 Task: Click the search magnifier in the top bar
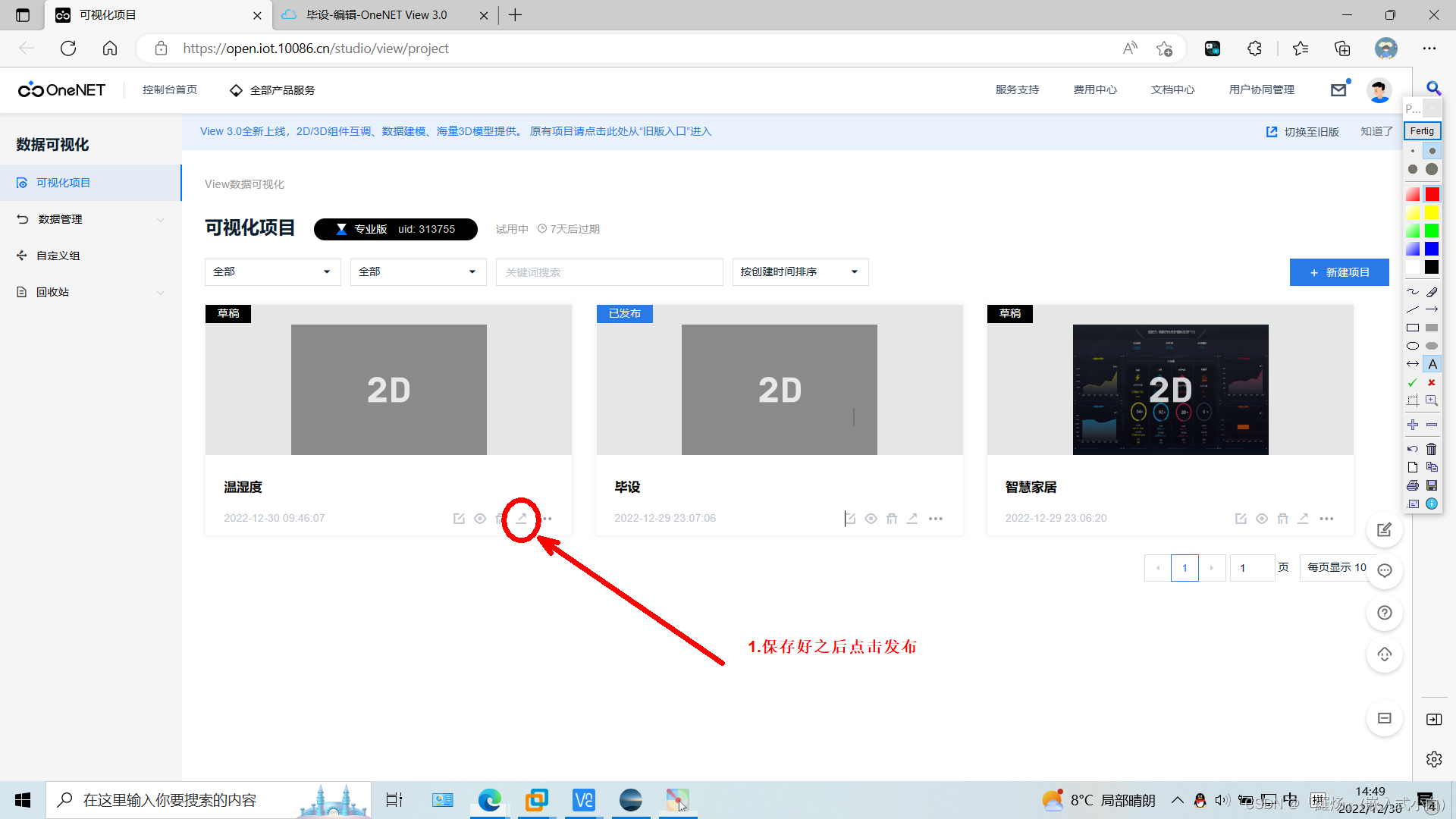[x=1433, y=88]
